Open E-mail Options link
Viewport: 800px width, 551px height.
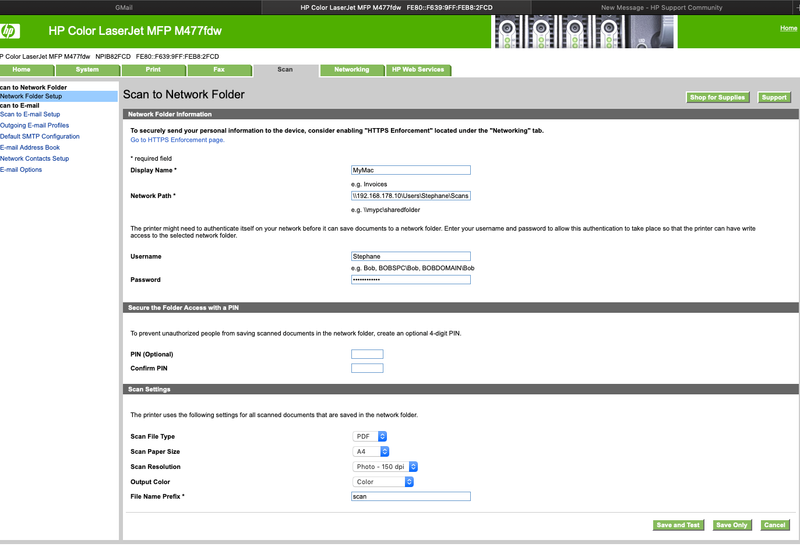pyautogui.click(x=21, y=170)
